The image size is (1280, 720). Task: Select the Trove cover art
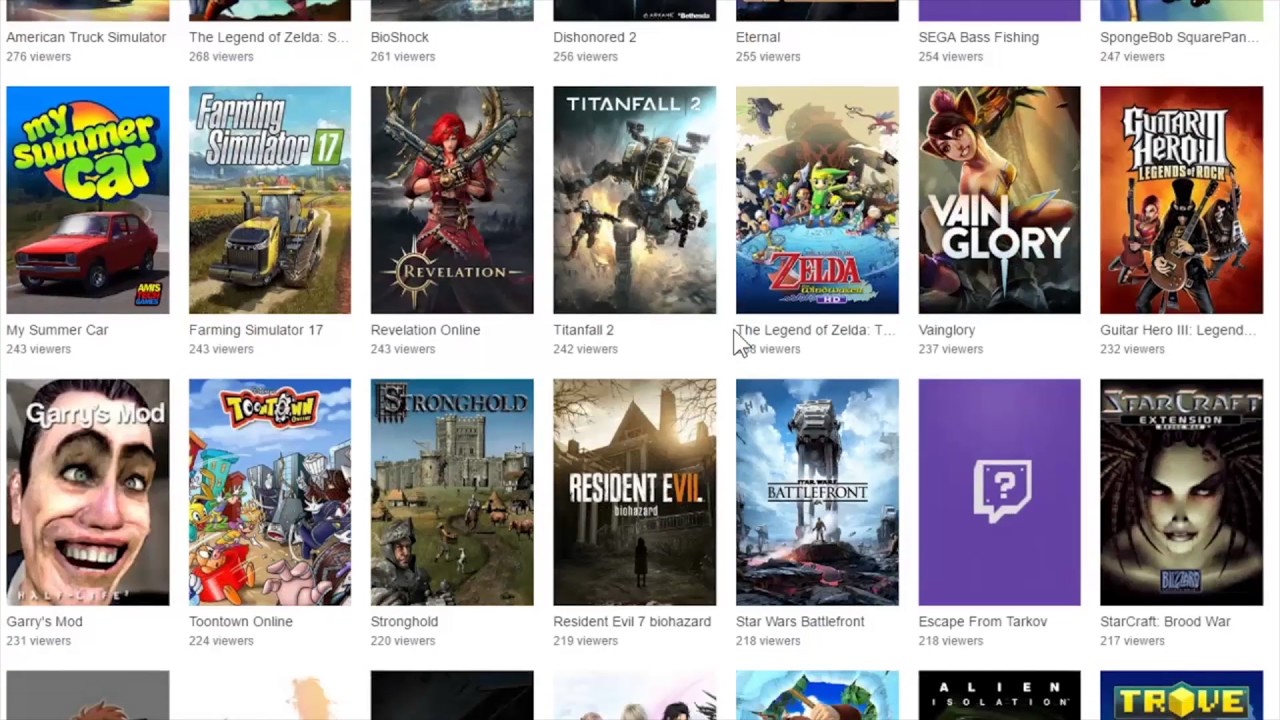(1182, 695)
